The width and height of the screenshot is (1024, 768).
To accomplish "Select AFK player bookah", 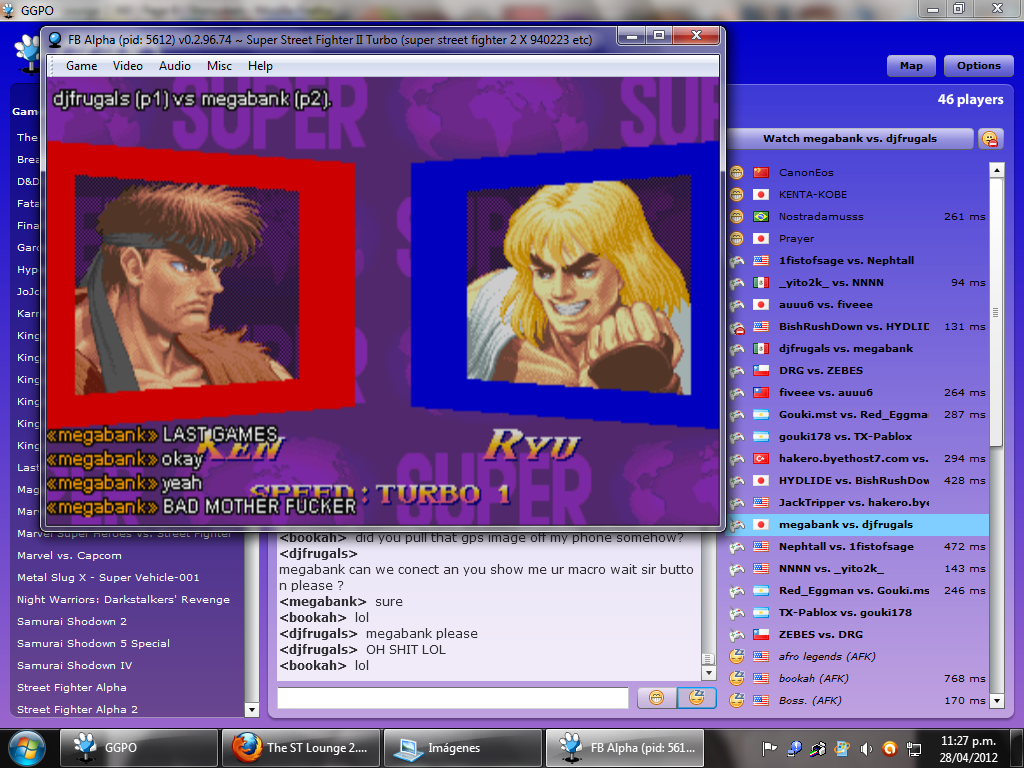I will coord(858,679).
